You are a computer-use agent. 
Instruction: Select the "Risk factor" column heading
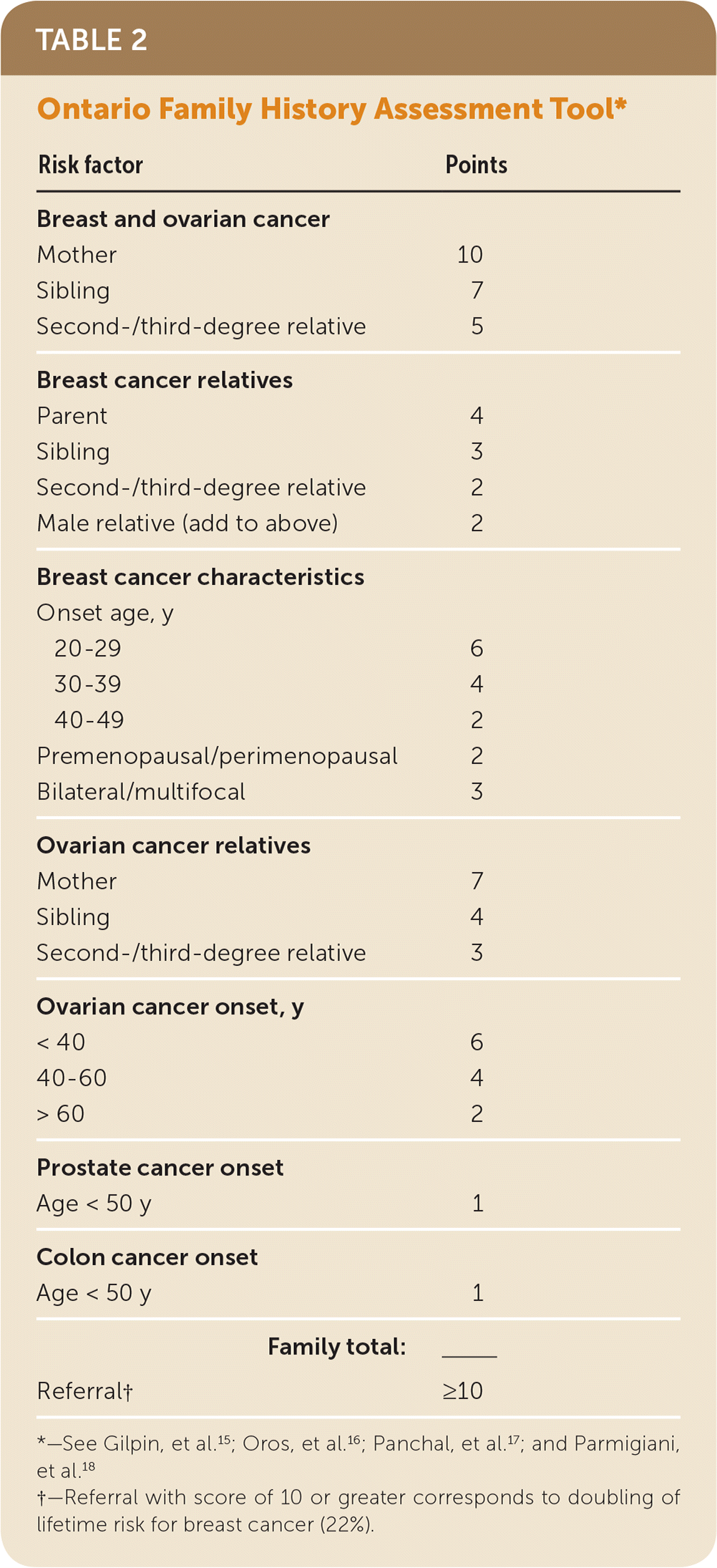coord(90,165)
